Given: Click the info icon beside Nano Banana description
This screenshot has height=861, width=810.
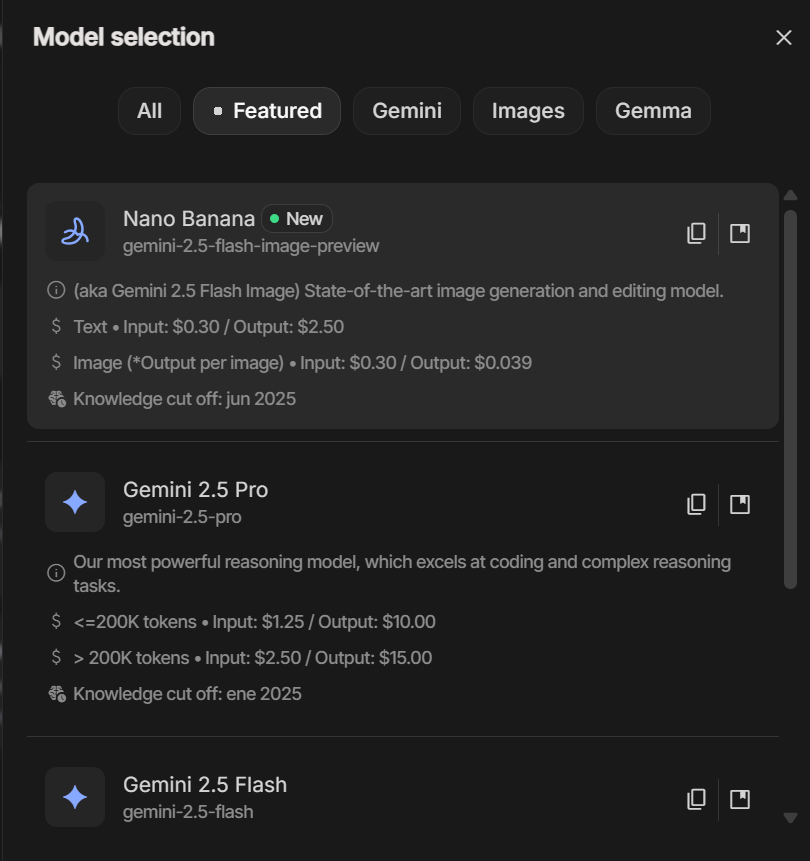Looking at the screenshot, I should (x=56, y=290).
